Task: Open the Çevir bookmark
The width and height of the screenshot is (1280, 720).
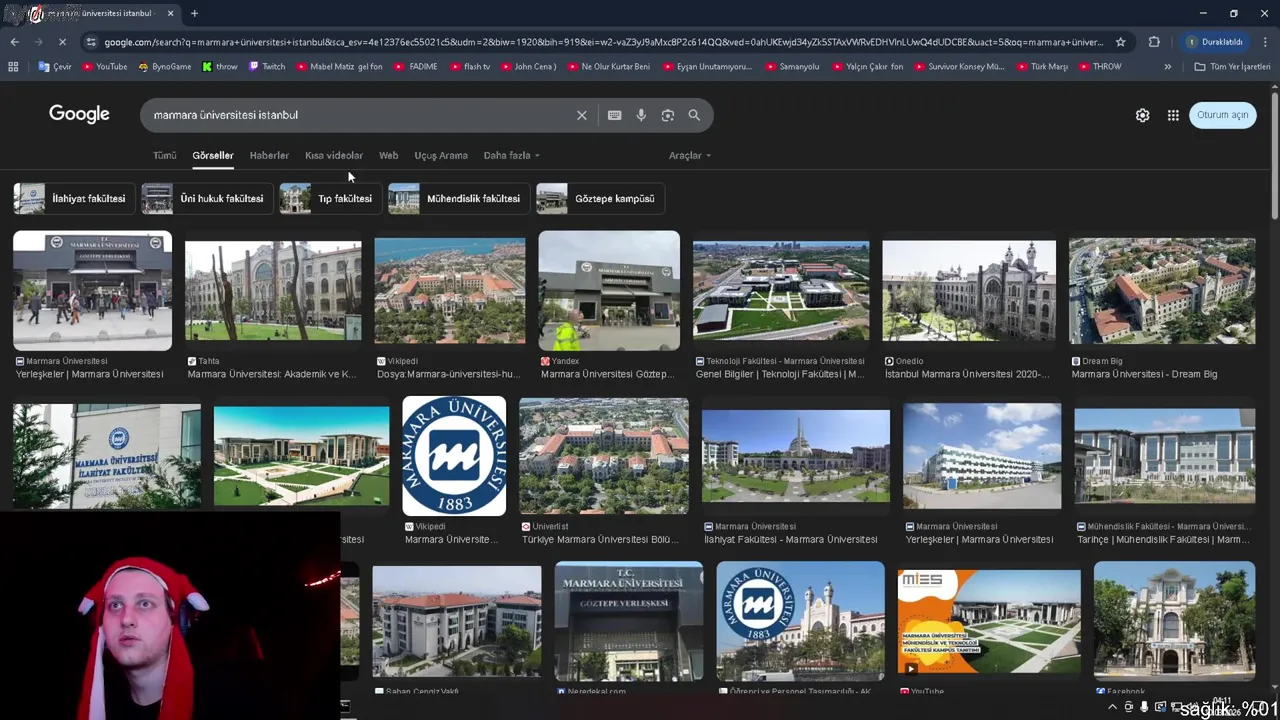Action: [x=55, y=67]
